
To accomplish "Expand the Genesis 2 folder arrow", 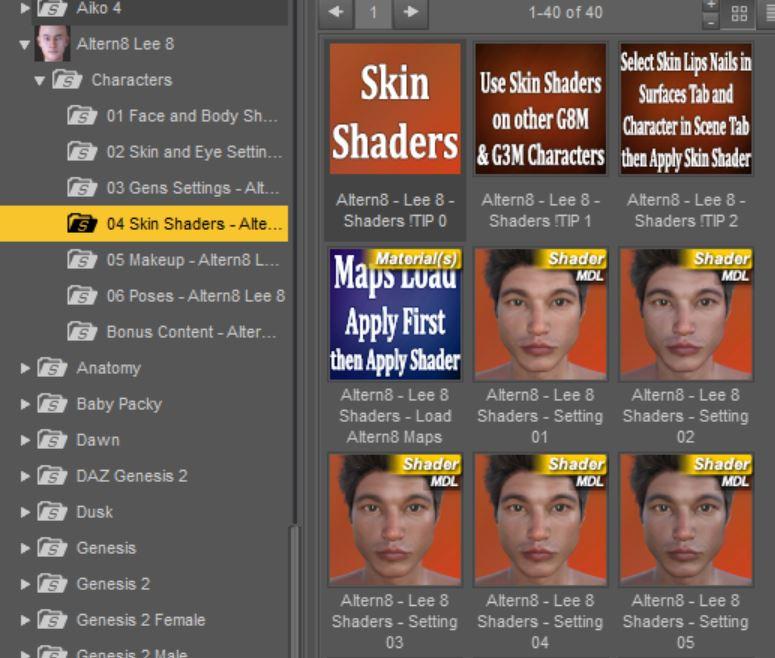I will (x=25, y=584).
